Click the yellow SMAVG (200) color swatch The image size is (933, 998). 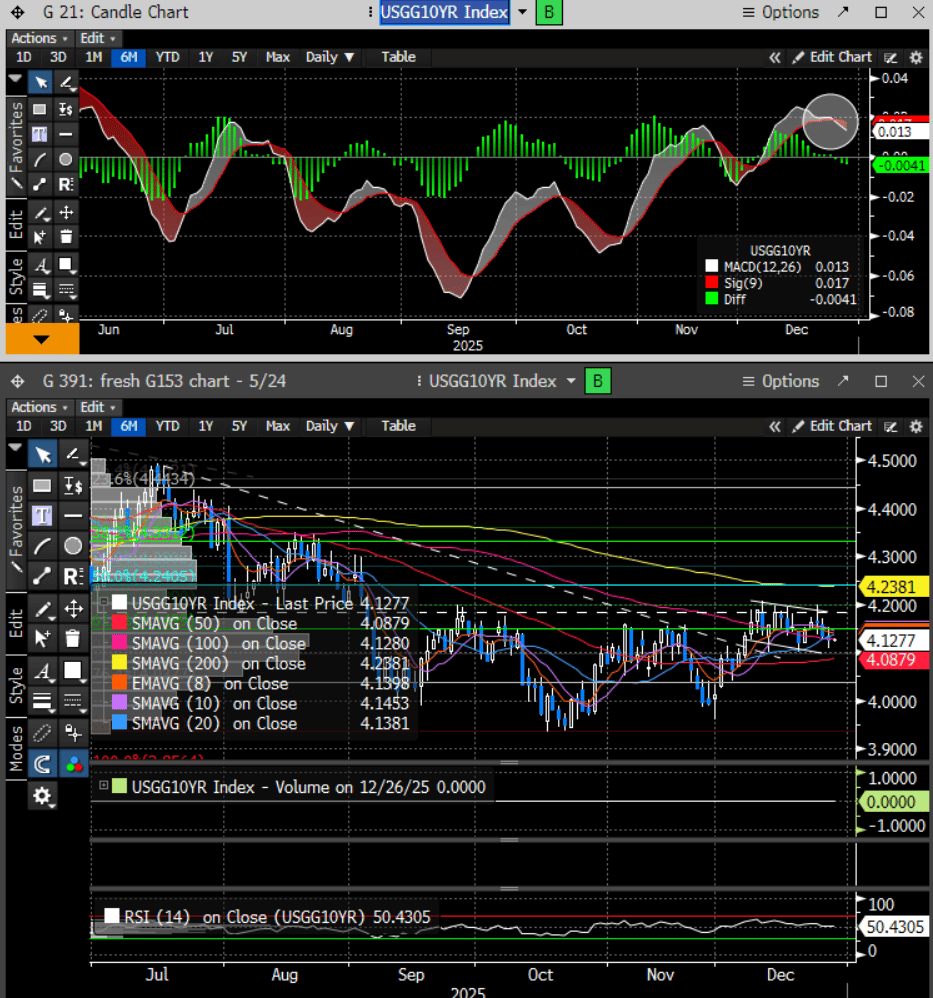point(120,664)
